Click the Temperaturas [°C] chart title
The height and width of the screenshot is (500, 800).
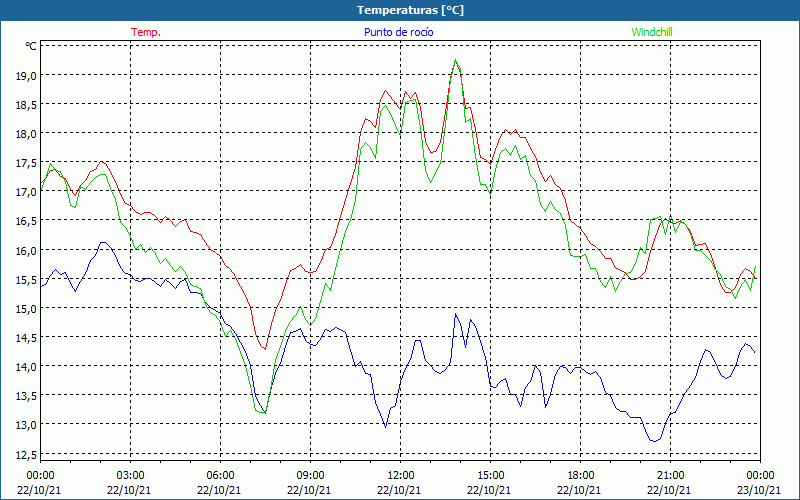pyautogui.click(x=410, y=10)
